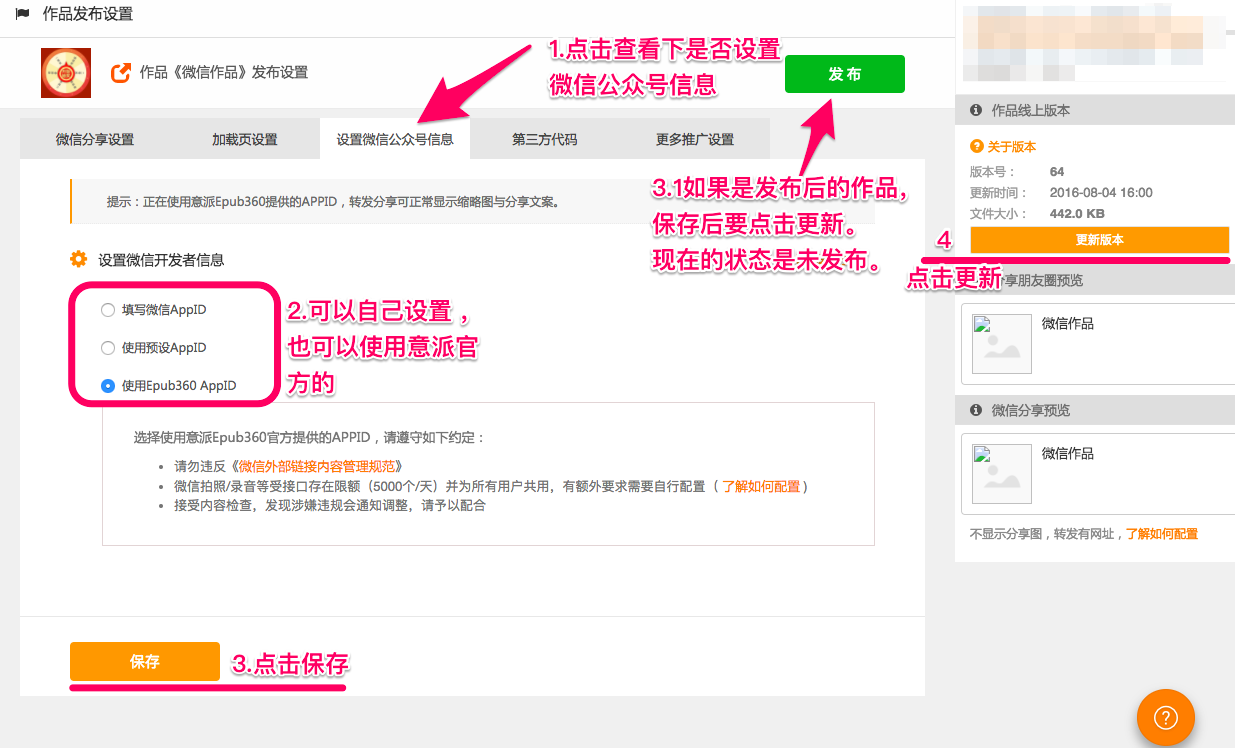Click the moments preview image placeholder thumbnail

1001,344
